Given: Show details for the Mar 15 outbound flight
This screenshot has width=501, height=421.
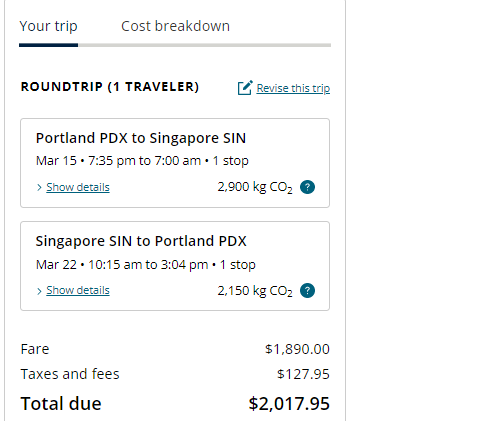Looking at the screenshot, I should pos(78,187).
